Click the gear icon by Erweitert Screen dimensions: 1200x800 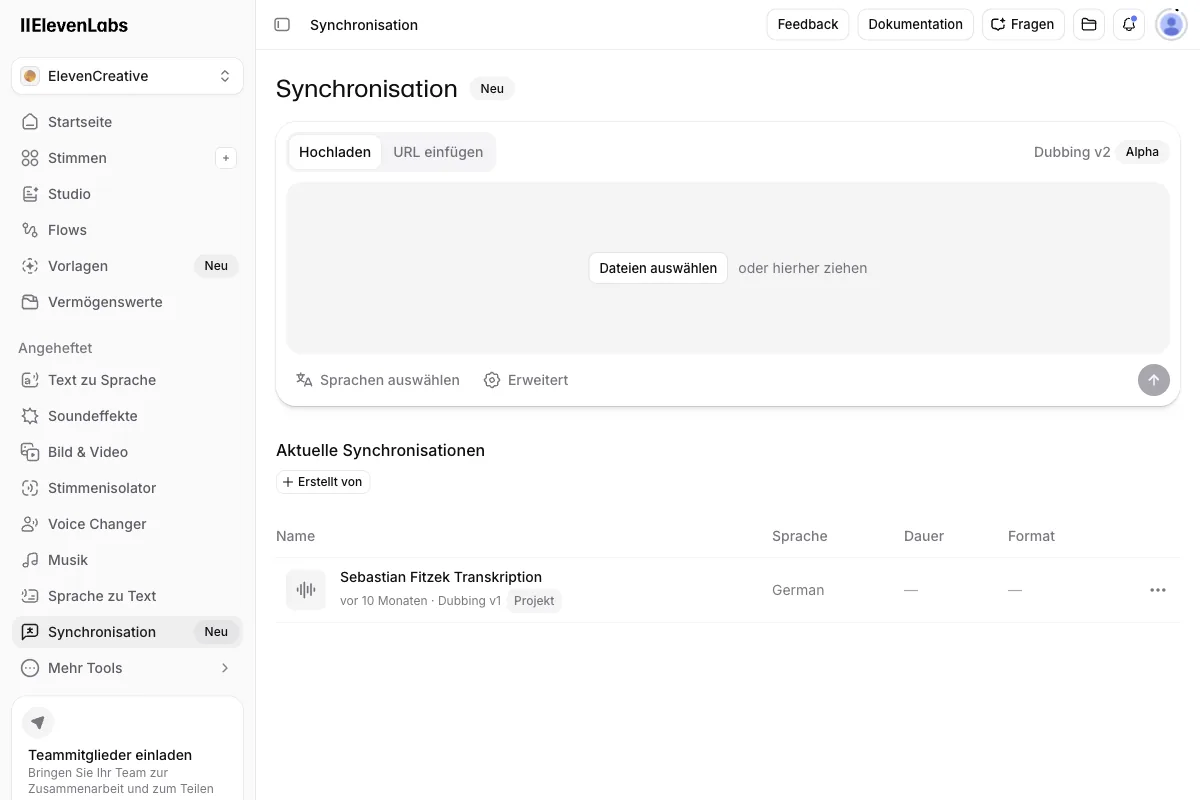pos(492,380)
